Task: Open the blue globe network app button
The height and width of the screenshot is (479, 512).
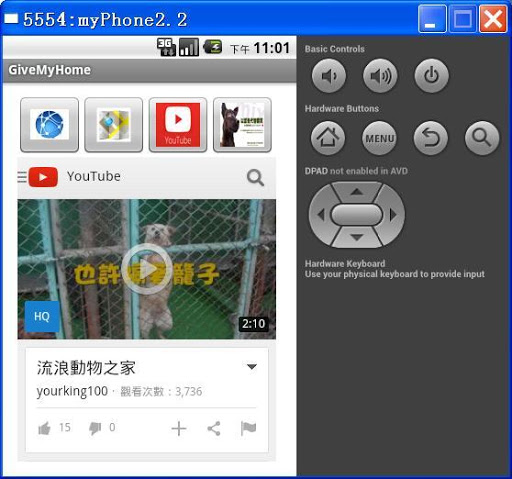Action: click(49, 125)
